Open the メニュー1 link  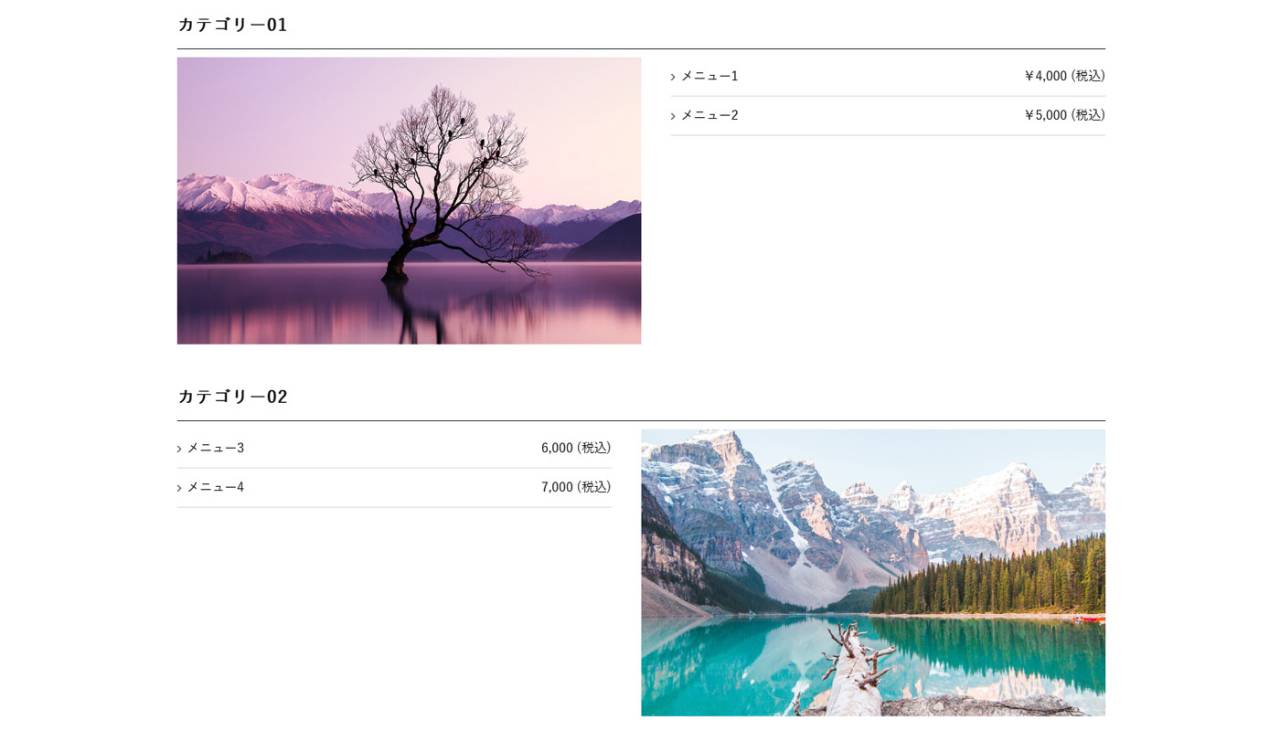point(710,76)
